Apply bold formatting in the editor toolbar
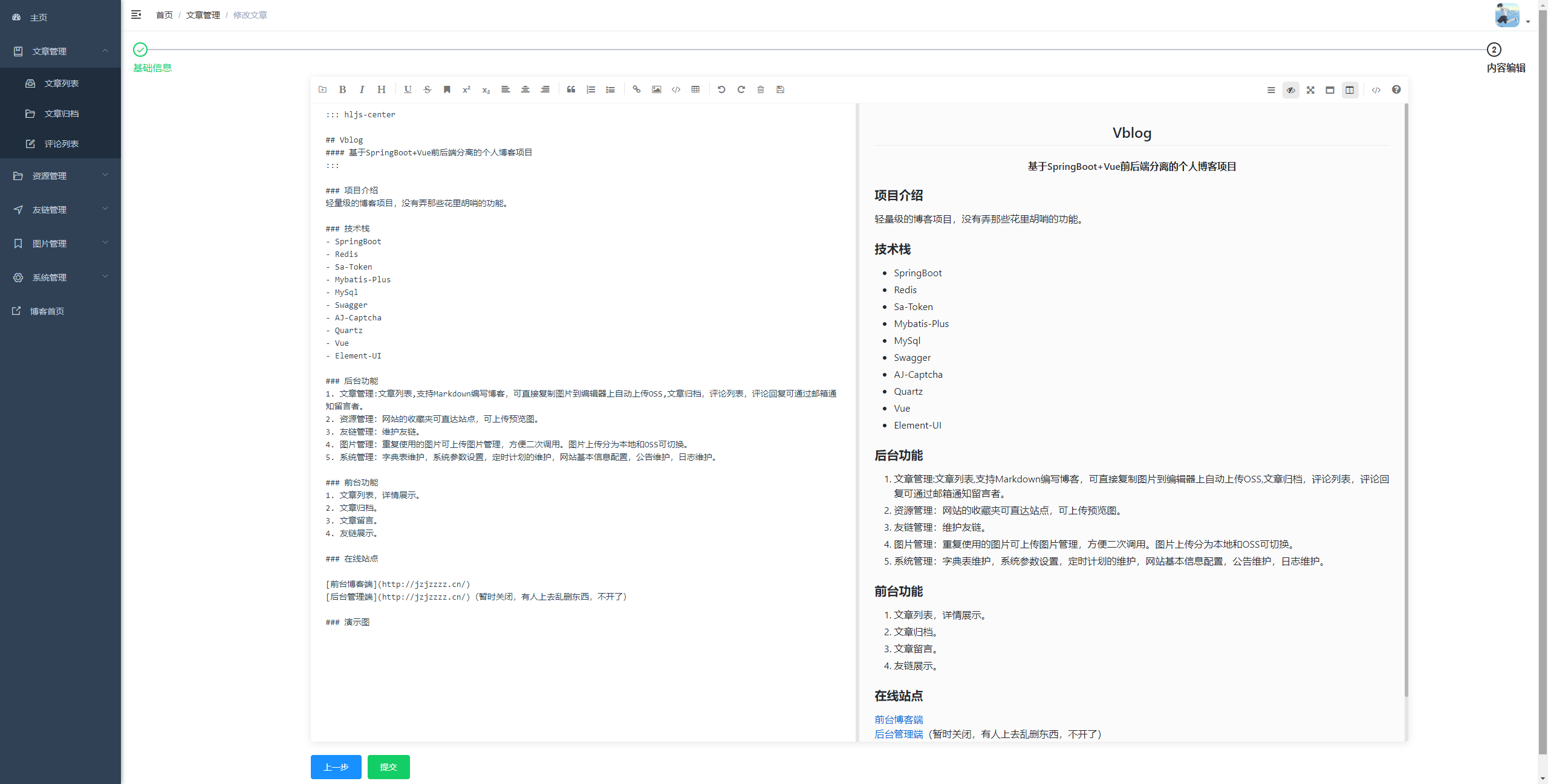Viewport: 1548px width, 784px height. (342, 89)
